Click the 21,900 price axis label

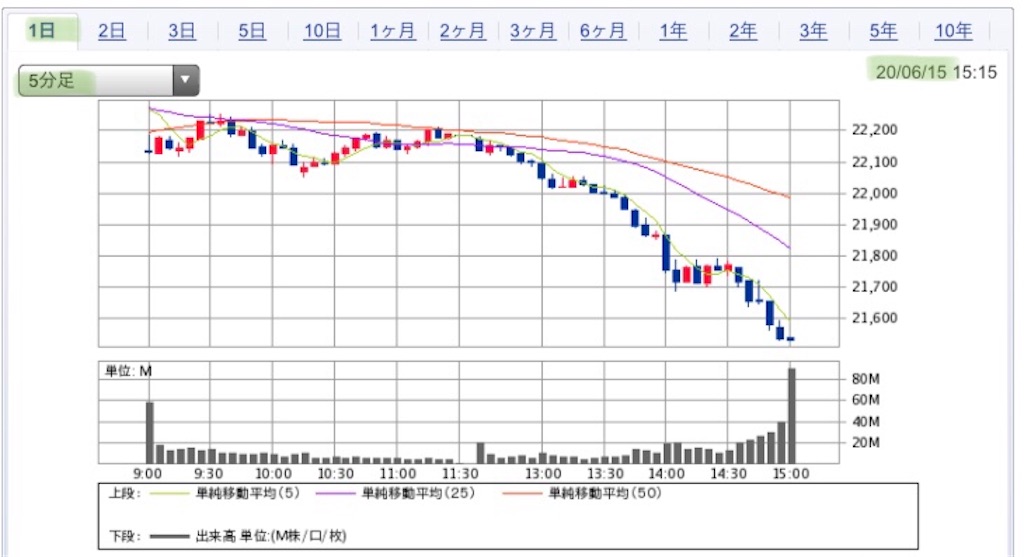click(x=874, y=225)
